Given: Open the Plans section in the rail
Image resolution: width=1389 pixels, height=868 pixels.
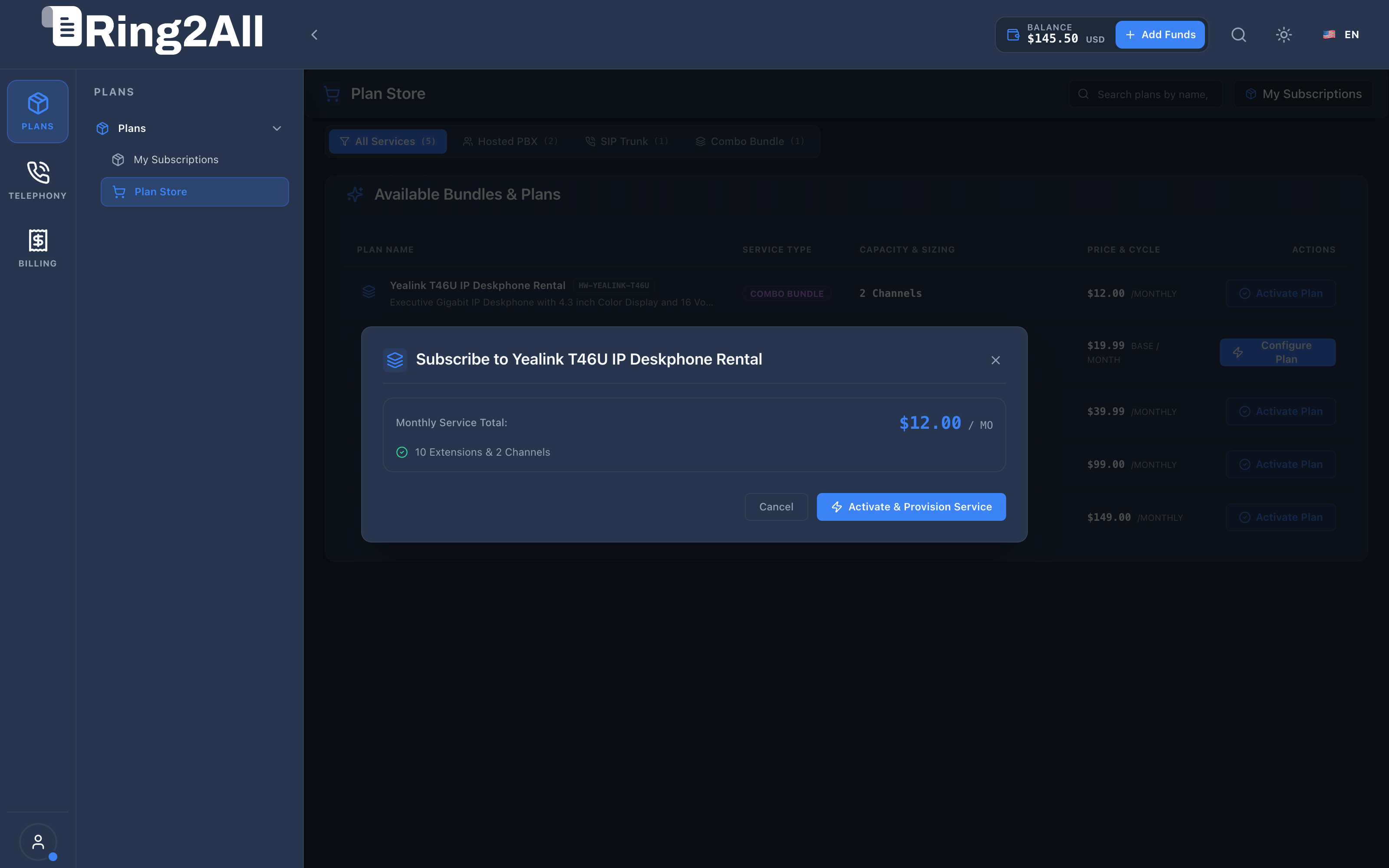Looking at the screenshot, I should (37, 112).
